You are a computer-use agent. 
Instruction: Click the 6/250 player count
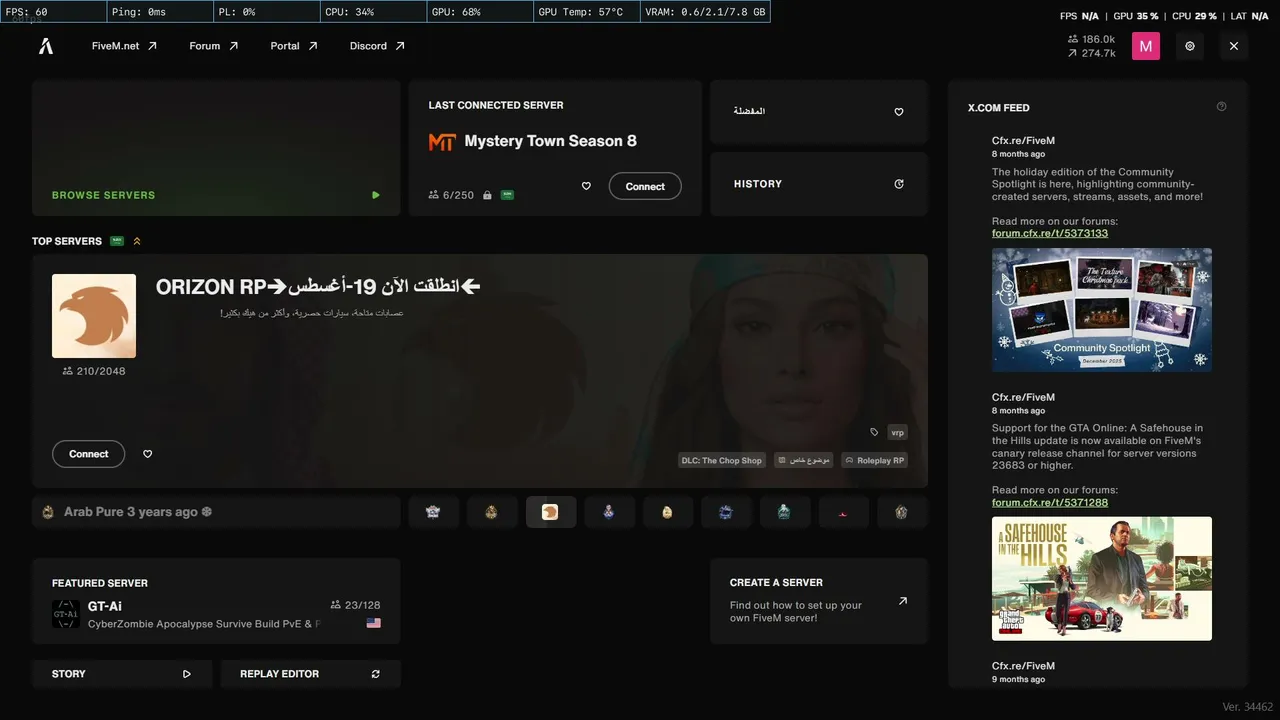point(451,195)
